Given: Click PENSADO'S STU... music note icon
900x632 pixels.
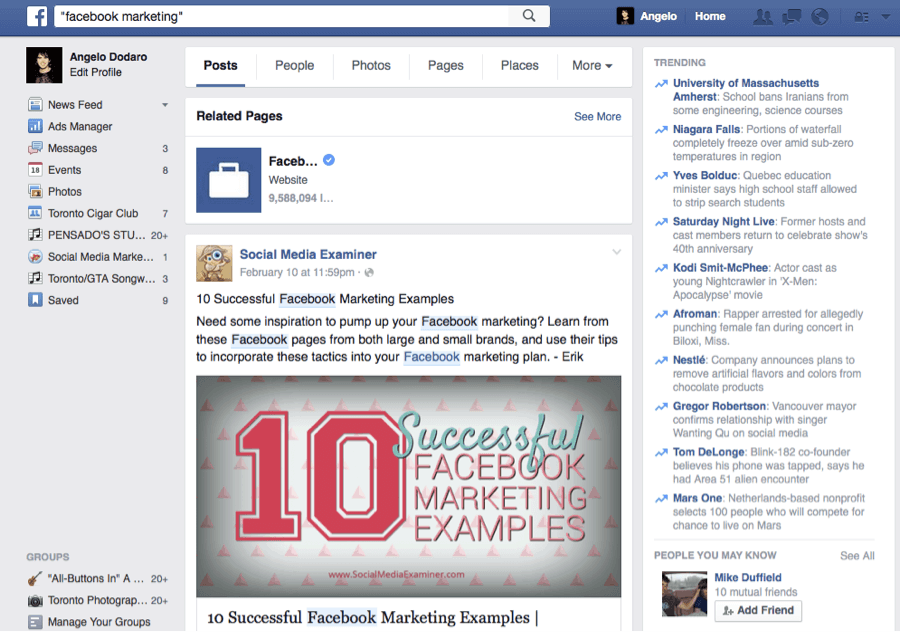Looking at the screenshot, I should click(x=36, y=235).
